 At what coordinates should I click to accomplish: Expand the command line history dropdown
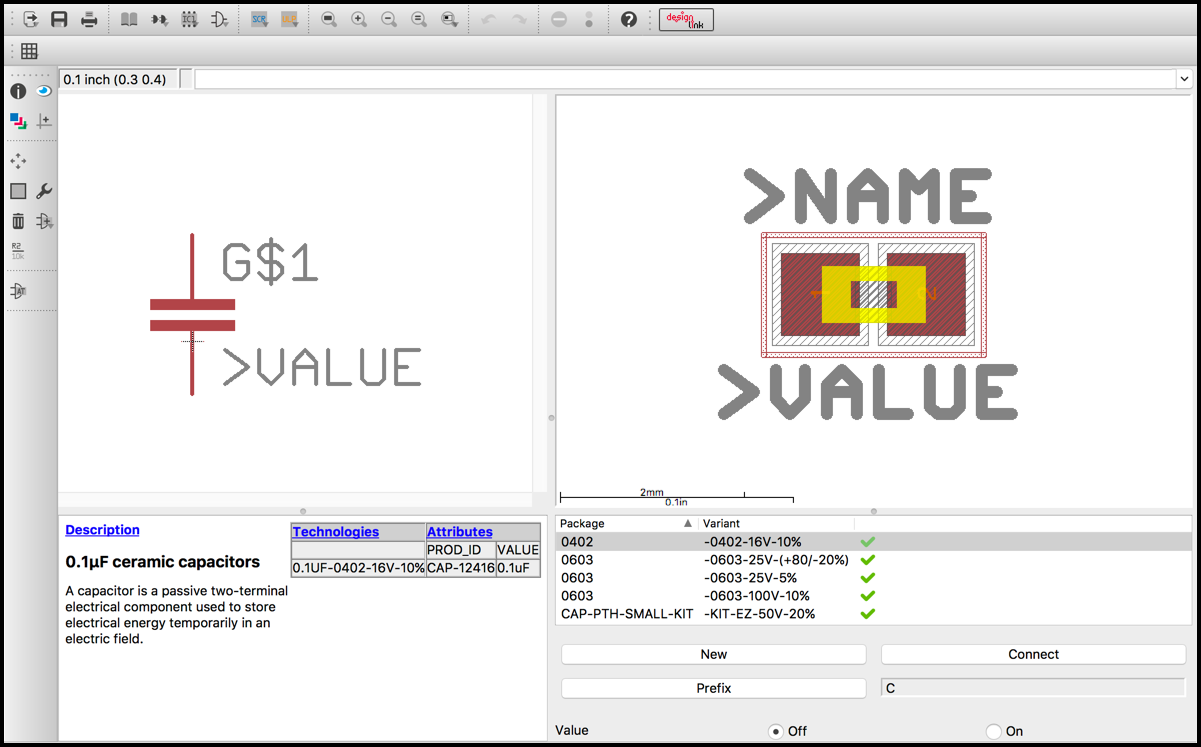coord(1184,79)
